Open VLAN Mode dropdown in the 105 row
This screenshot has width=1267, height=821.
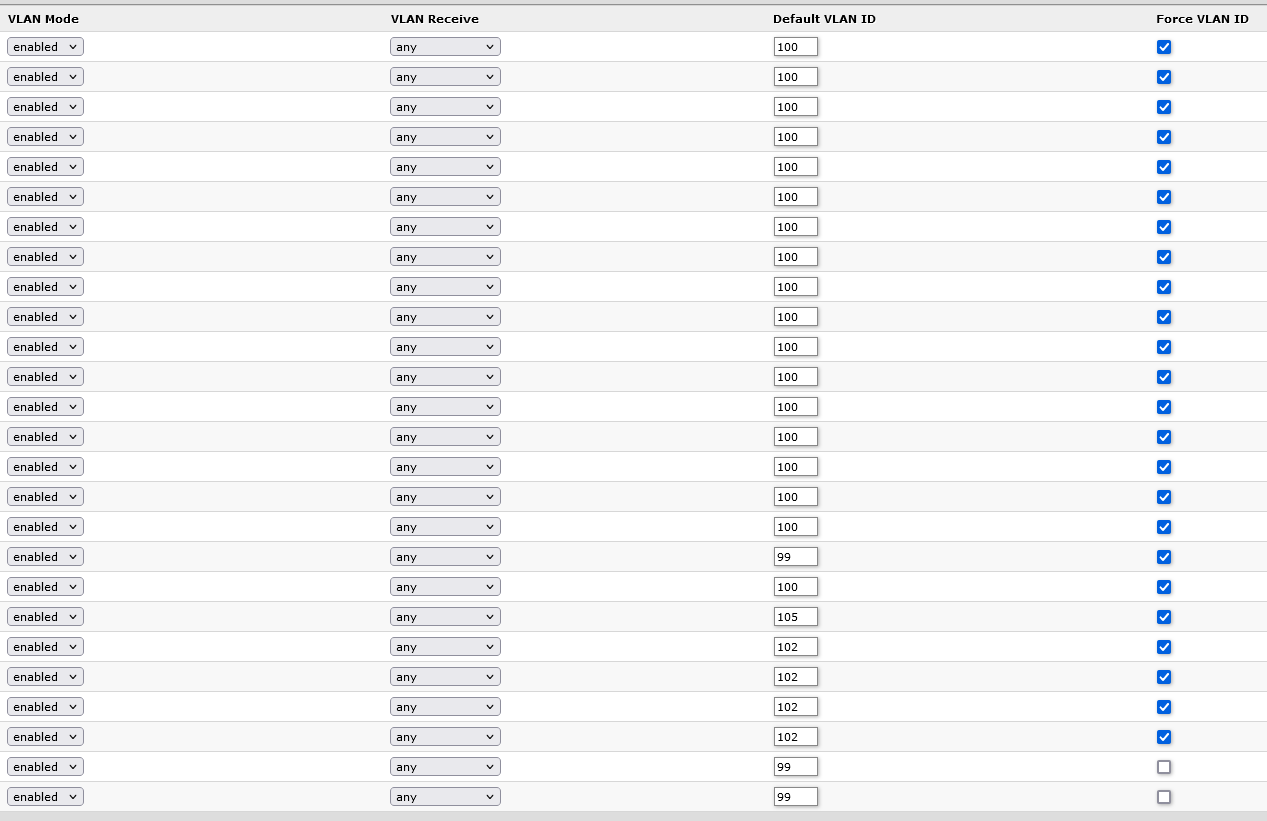pyautogui.click(x=45, y=617)
